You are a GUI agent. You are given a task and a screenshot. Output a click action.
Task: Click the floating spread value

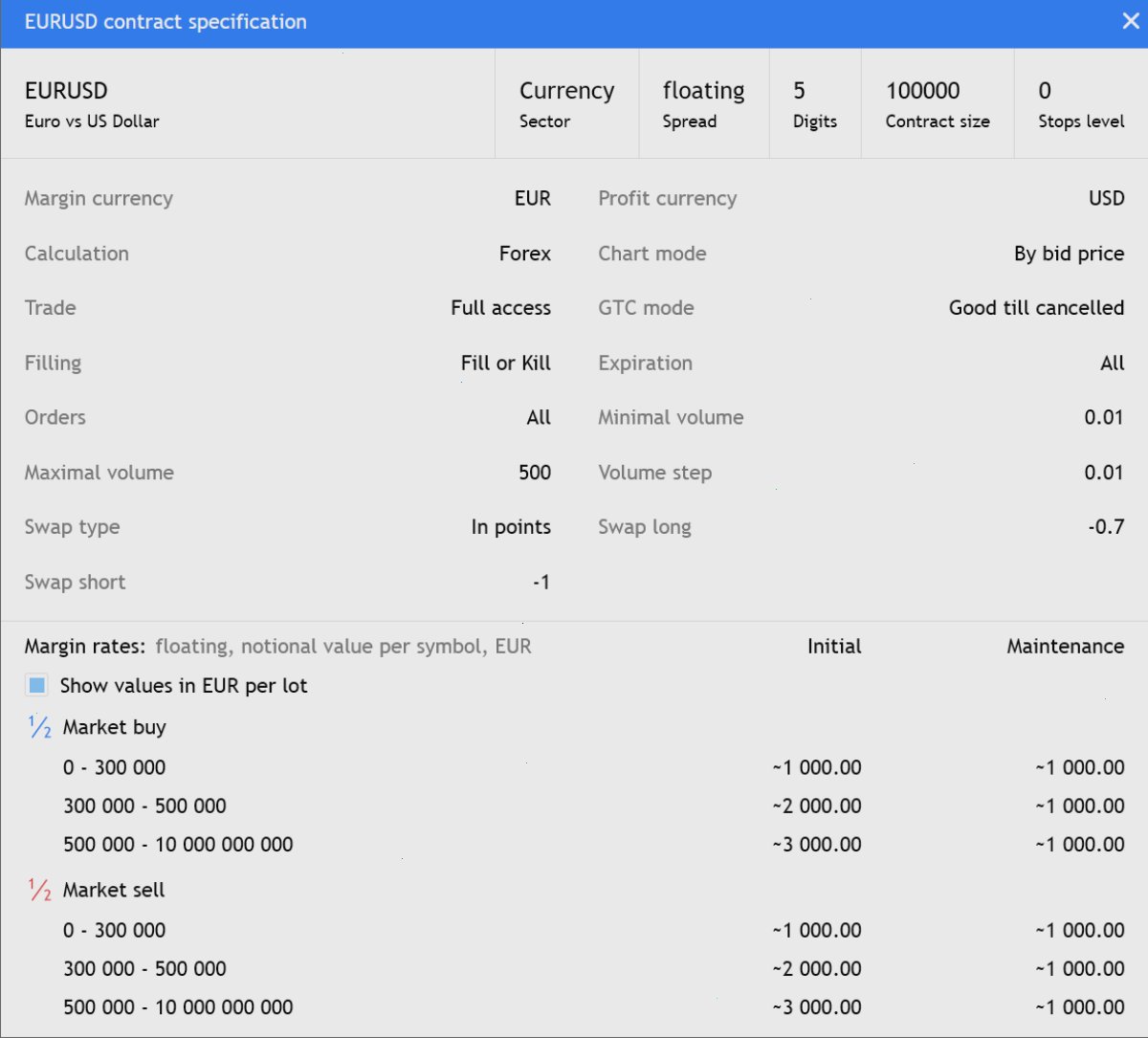[703, 91]
